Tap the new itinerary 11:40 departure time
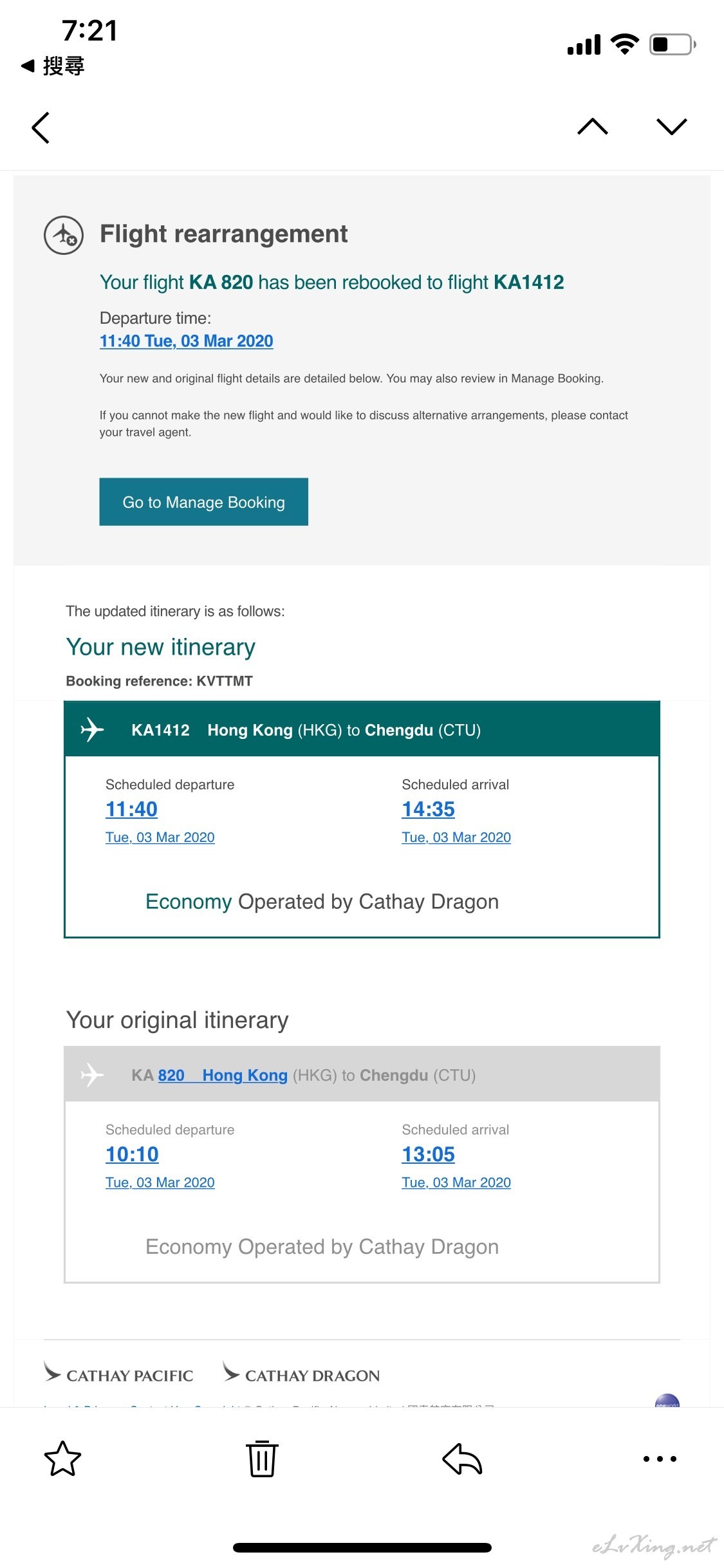This screenshot has height=1568, width=724. 131,808
